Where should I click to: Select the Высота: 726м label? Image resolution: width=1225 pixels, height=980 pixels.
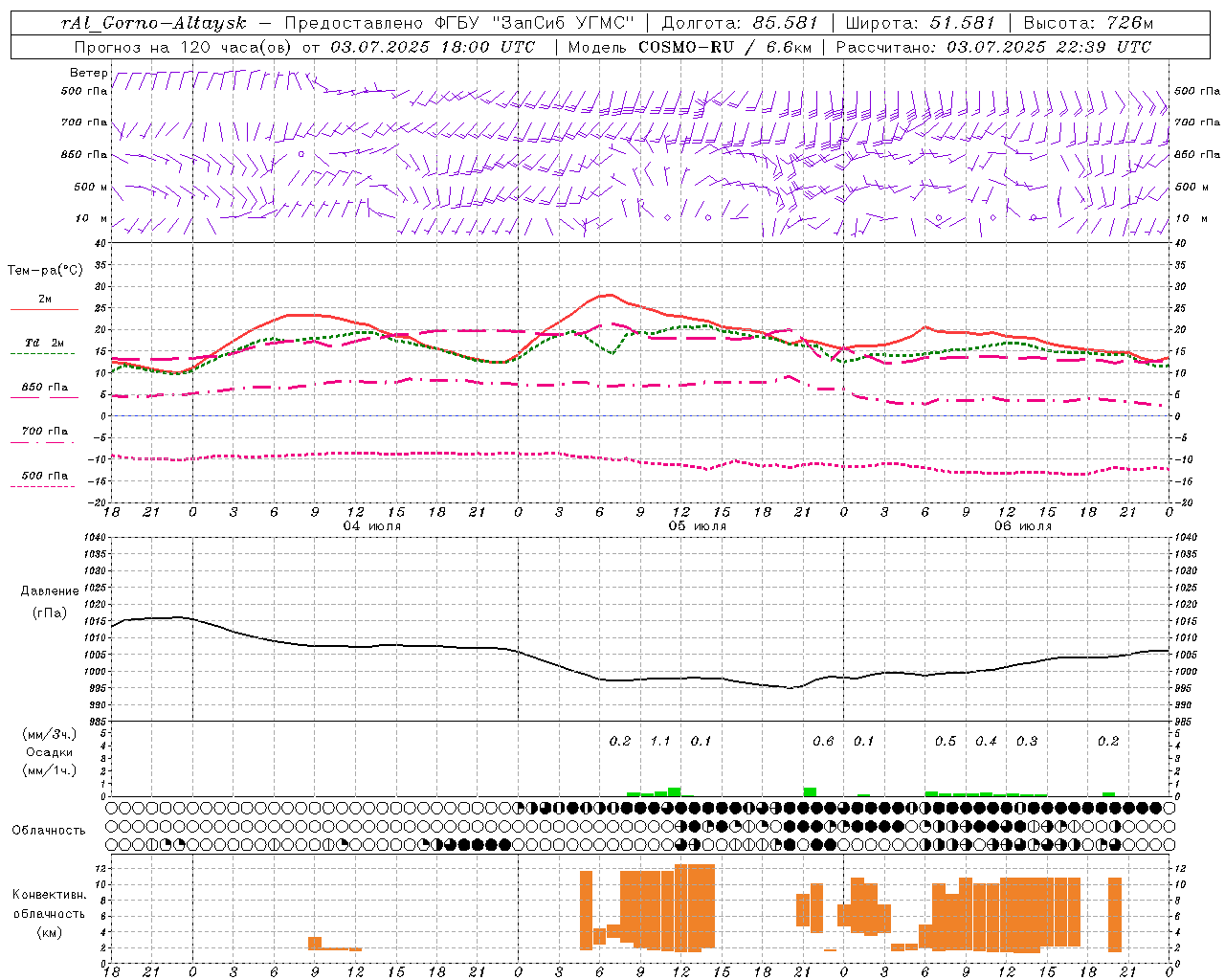tap(1088, 22)
